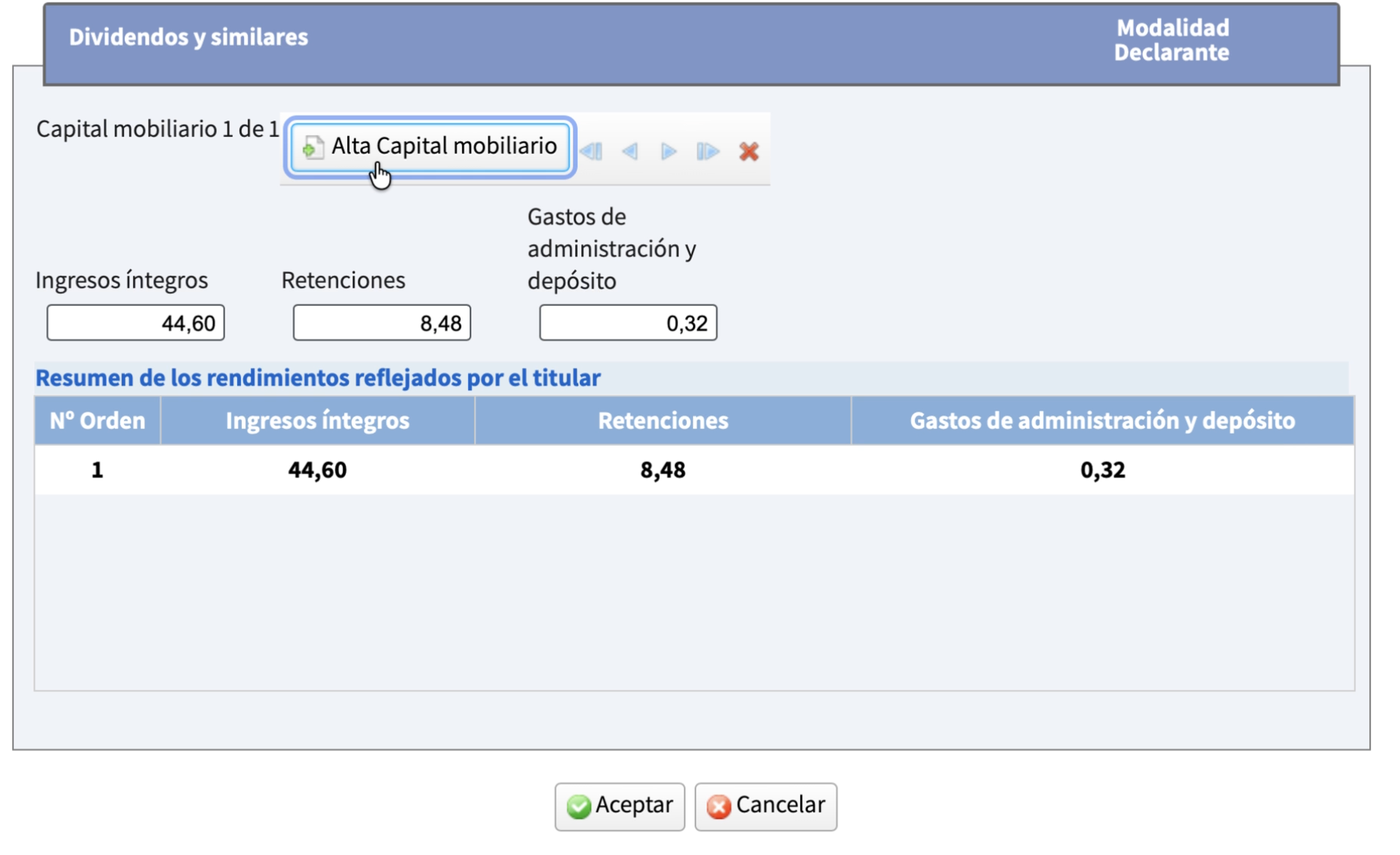The width and height of the screenshot is (1400, 855).
Task: Click the Modalidad Declarante header label
Action: pos(1172,40)
